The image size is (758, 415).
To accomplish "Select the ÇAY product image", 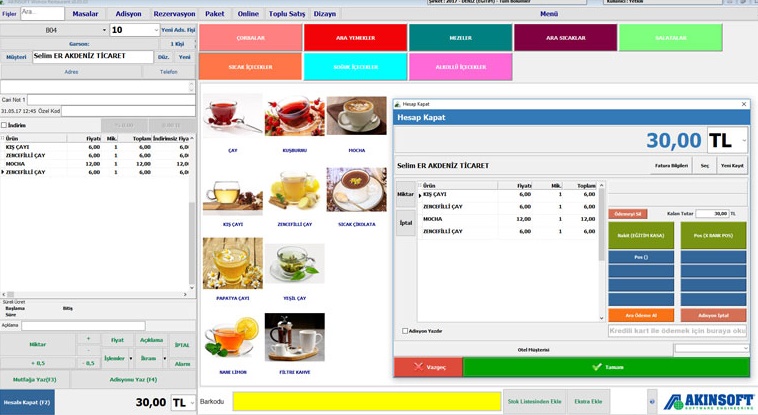I will point(233,116).
